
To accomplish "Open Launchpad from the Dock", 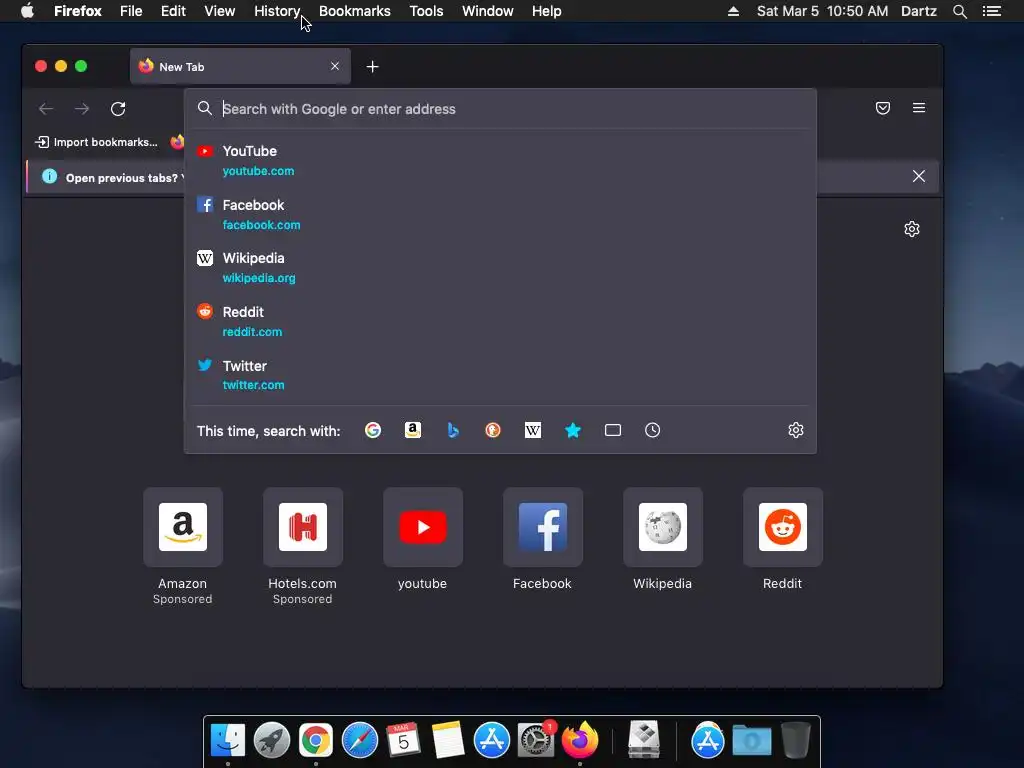I will (x=272, y=741).
